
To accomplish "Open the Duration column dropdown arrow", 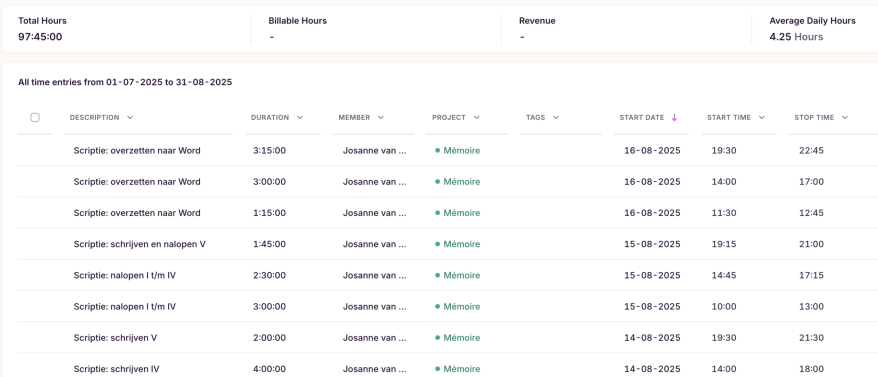I will click(x=300, y=118).
